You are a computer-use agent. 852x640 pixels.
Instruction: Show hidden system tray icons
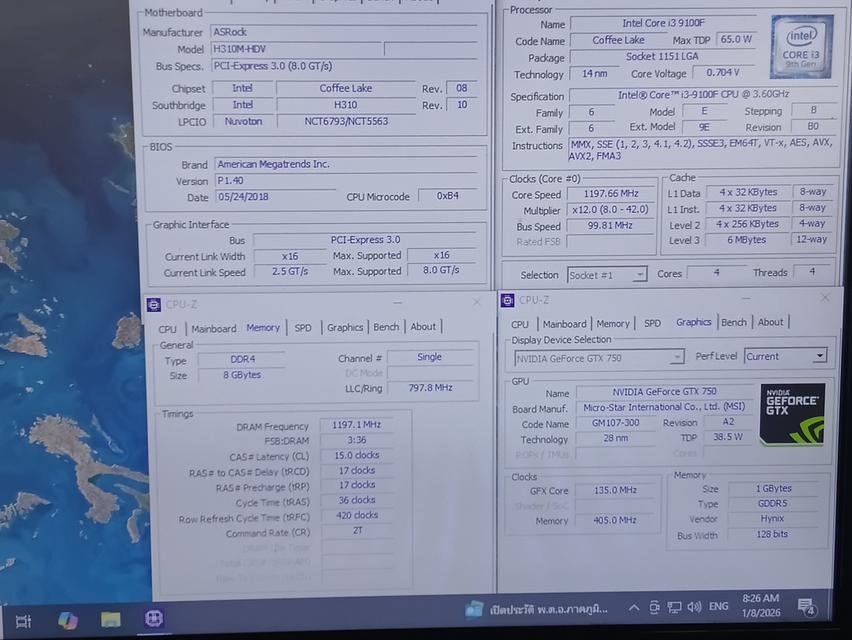click(x=634, y=607)
